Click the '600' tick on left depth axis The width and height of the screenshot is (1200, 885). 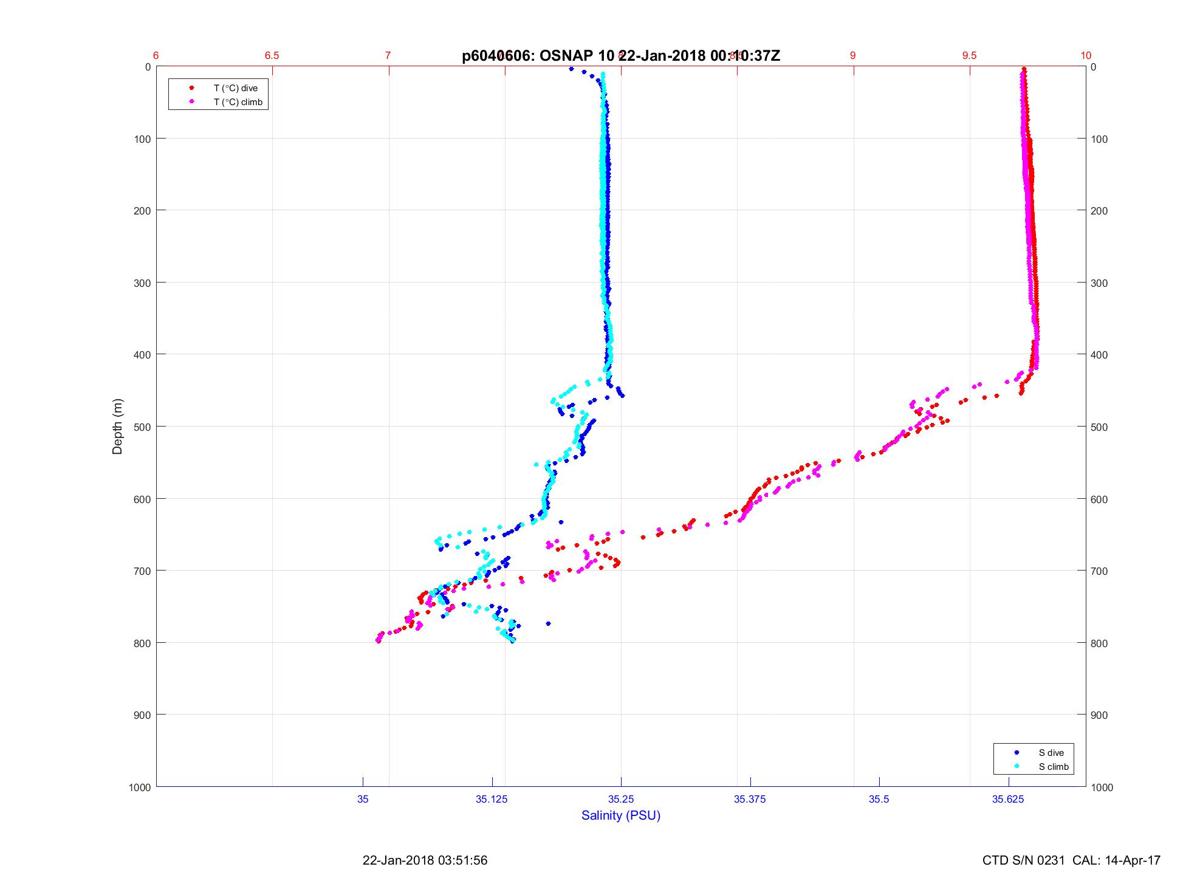pos(142,499)
